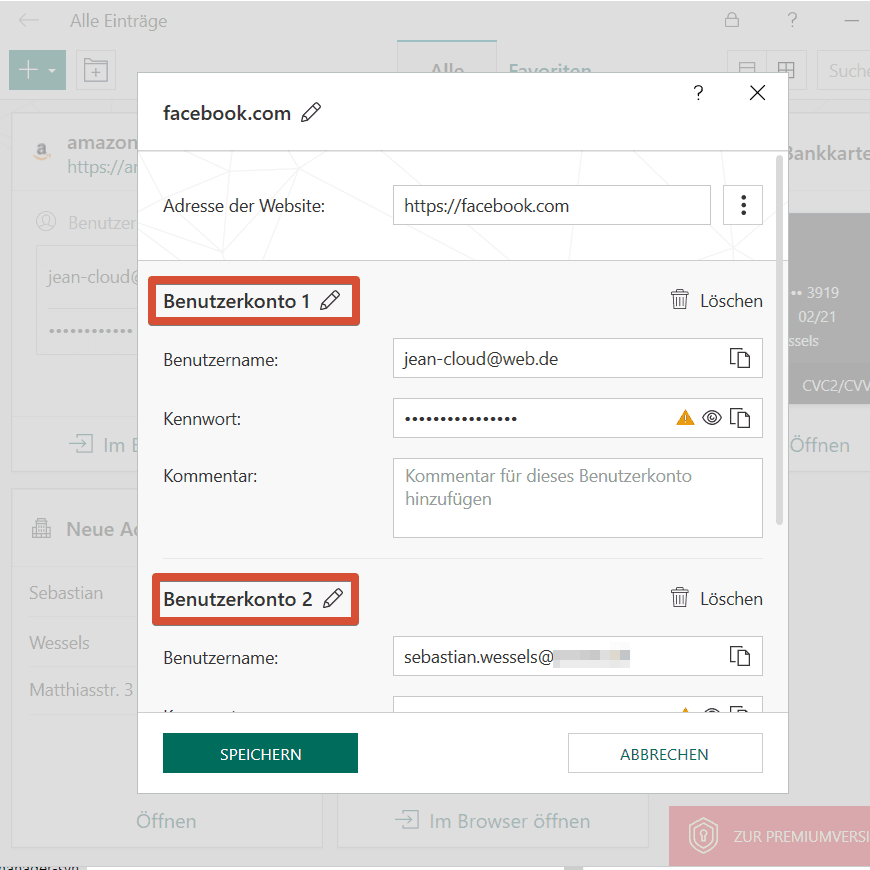Copy the password of Benutzerkonto 1
The image size is (870, 870).
pyautogui.click(x=740, y=418)
